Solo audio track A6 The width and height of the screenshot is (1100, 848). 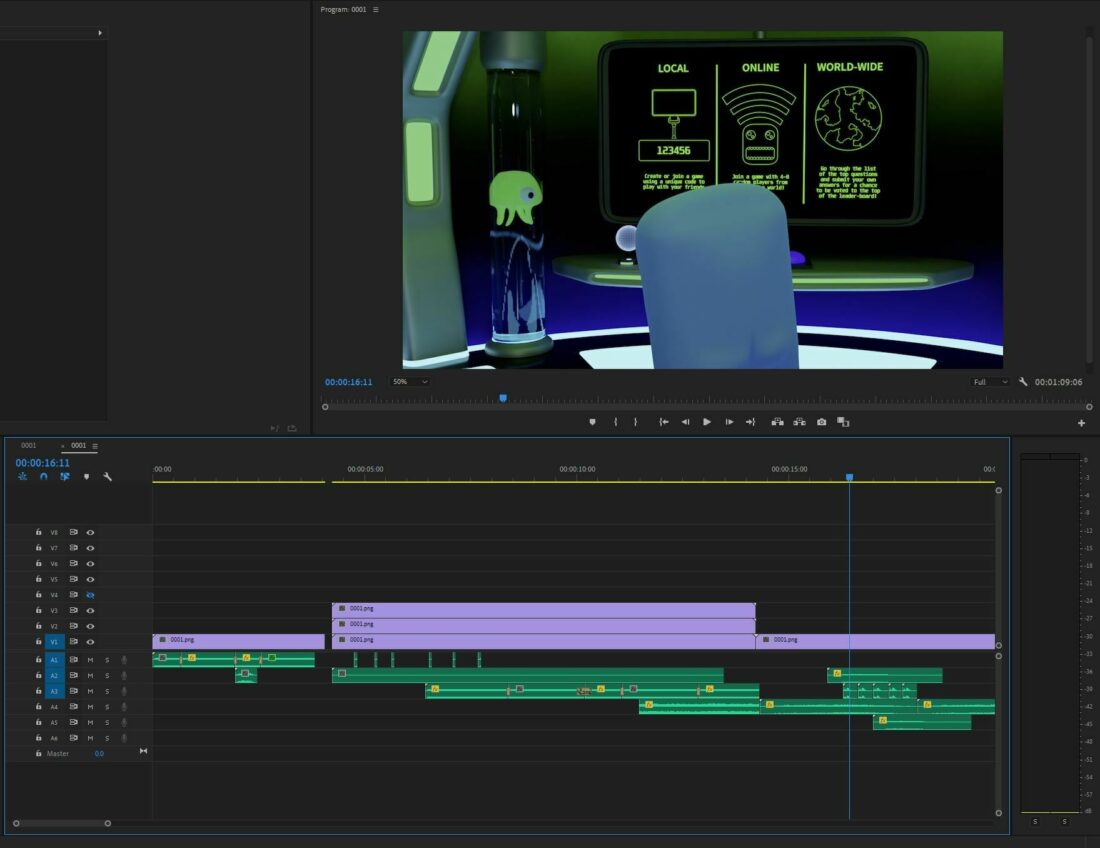coord(107,738)
